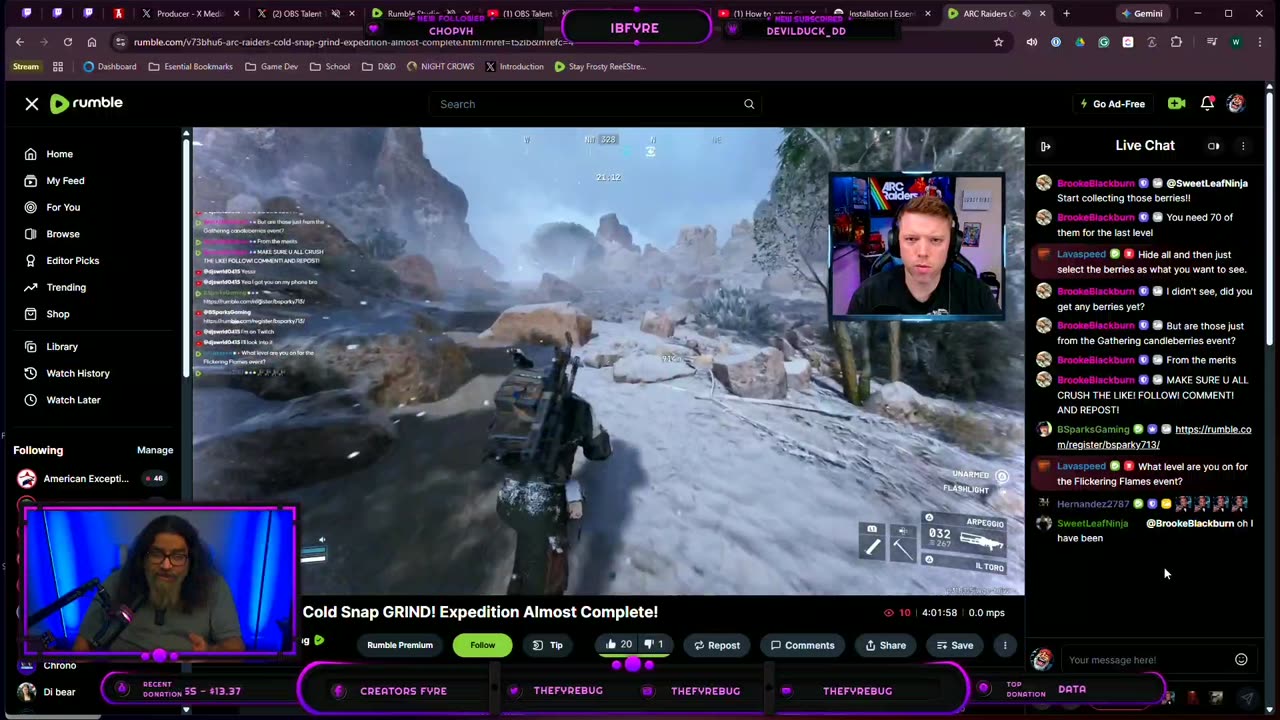
Task: Open Esential Bookmarks folder
Action: 190,66
